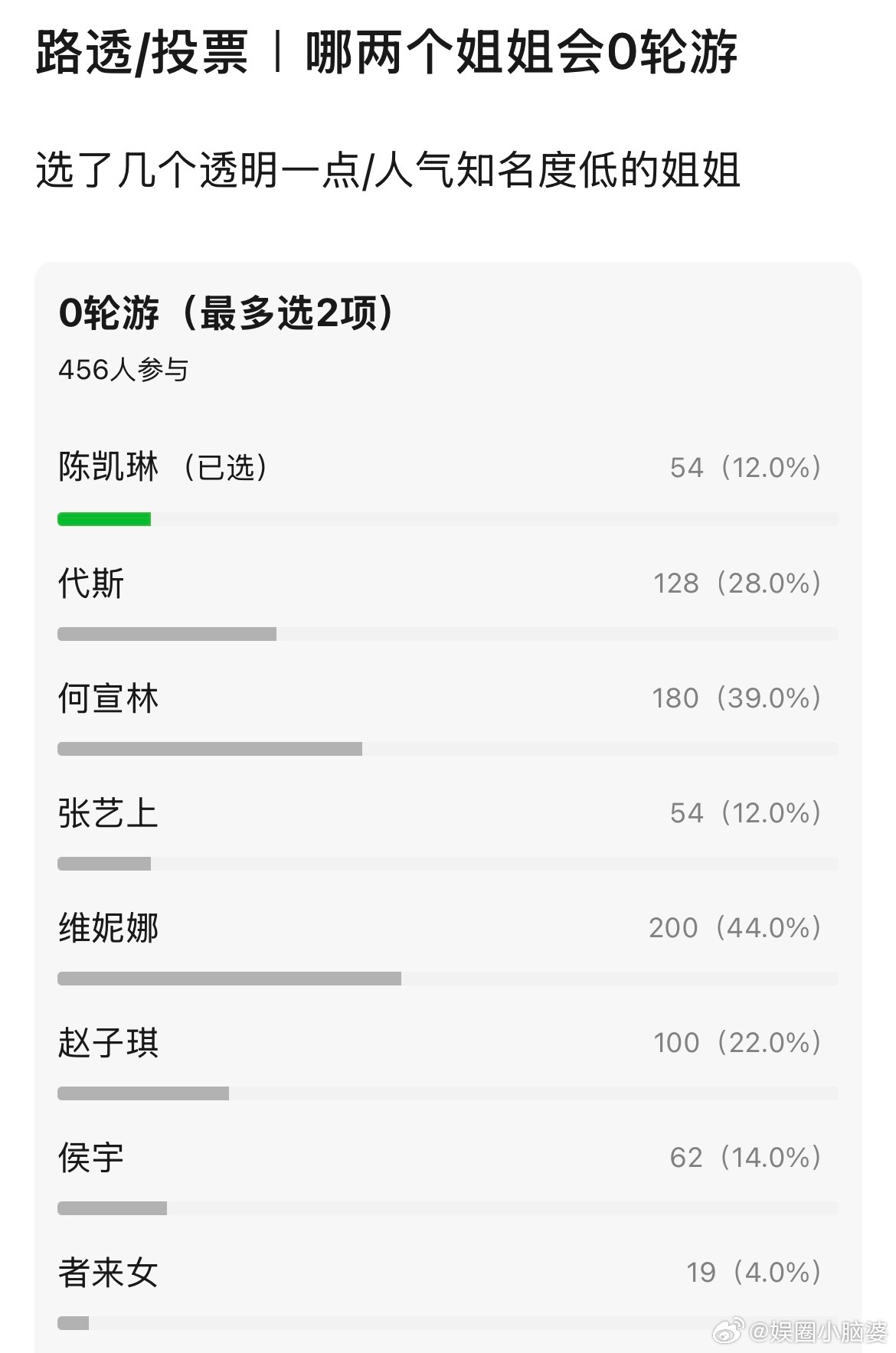Tap the Weibo logo icon in watermark
896x1353 pixels.
click(728, 1331)
